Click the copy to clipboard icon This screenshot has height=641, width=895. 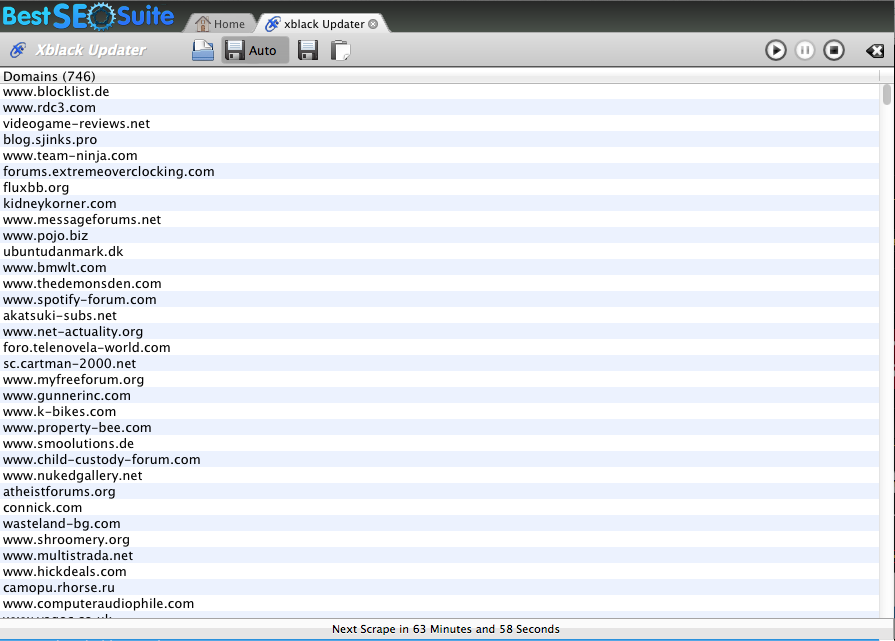pyautogui.click(x=340, y=50)
